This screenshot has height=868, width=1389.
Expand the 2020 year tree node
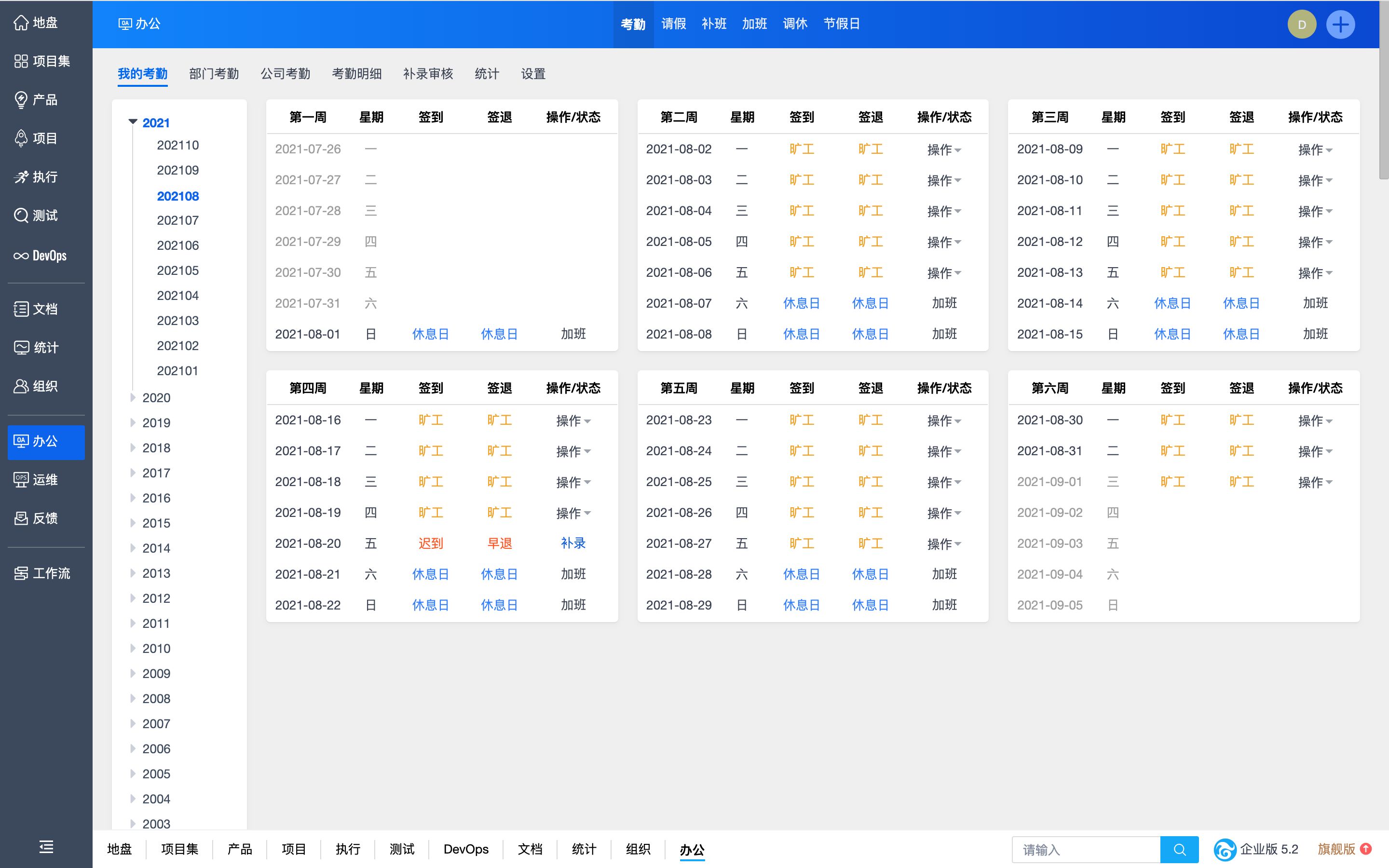(133, 398)
